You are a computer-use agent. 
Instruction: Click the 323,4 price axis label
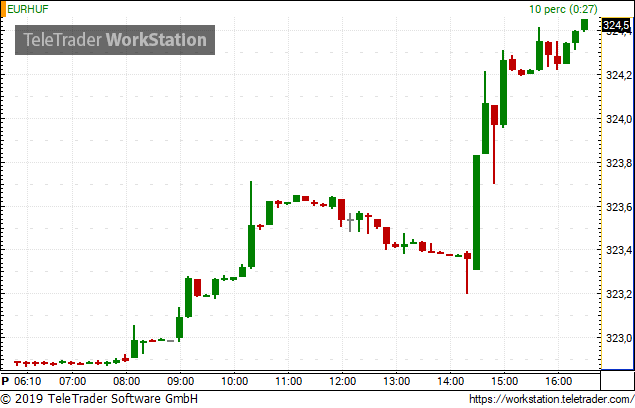619,250
